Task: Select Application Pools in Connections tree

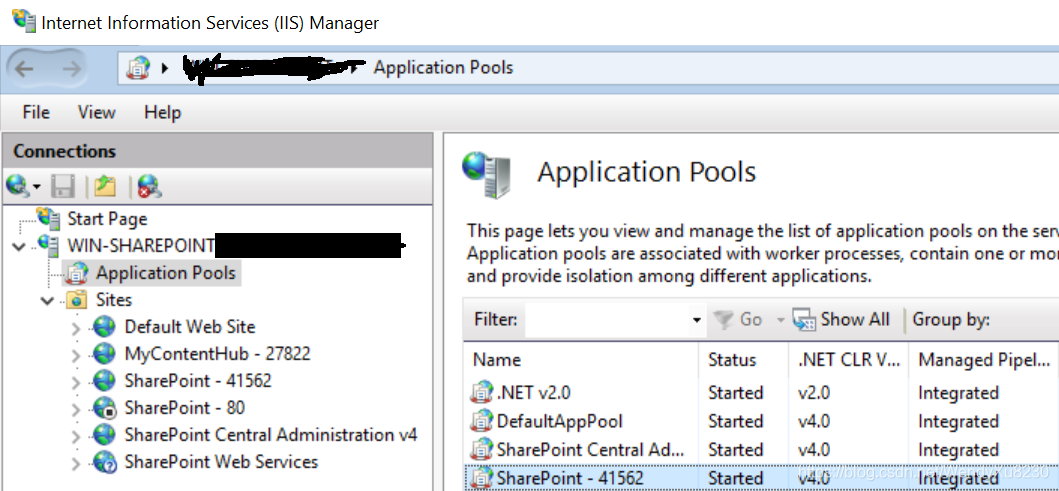Action: click(x=165, y=273)
